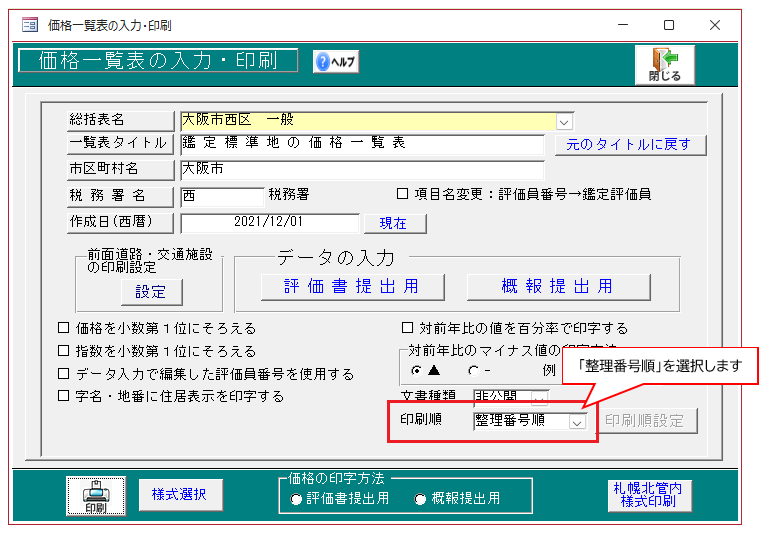Click 元のタイトルに戻す button
Image resolution: width=774 pixels, height=543 pixels.
click(628, 144)
